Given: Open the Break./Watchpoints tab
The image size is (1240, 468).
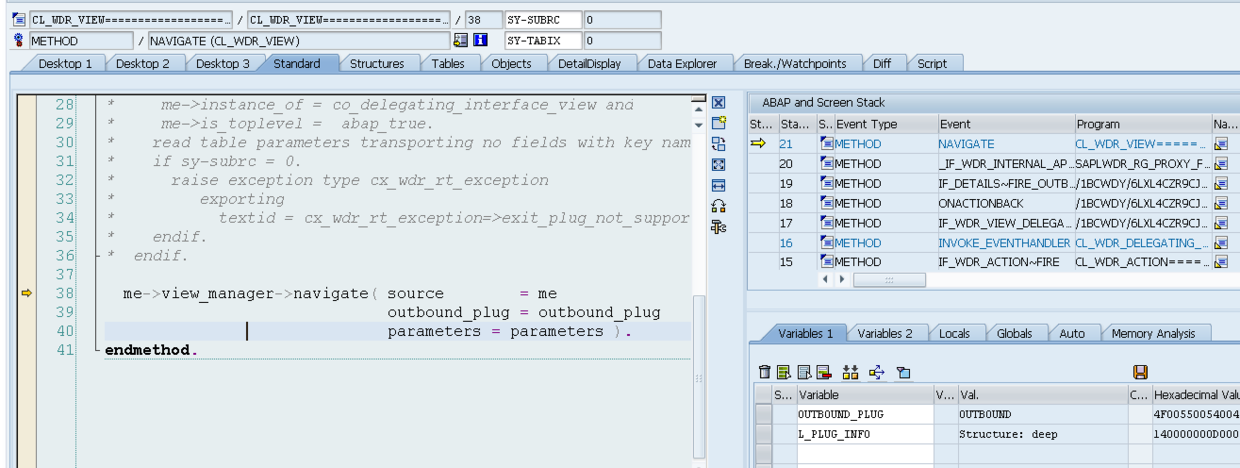Looking at the screenshot, I should tap(795, 63).
